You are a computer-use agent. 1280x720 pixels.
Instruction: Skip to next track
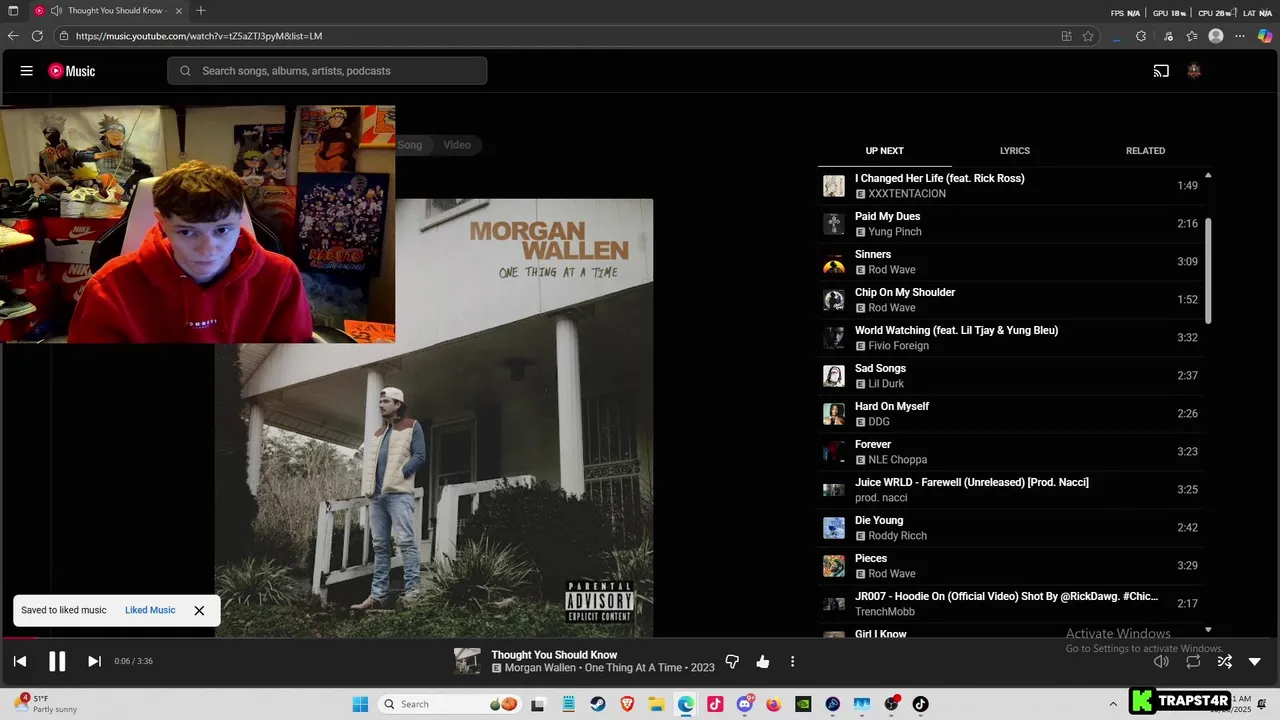tap(94, 661)
